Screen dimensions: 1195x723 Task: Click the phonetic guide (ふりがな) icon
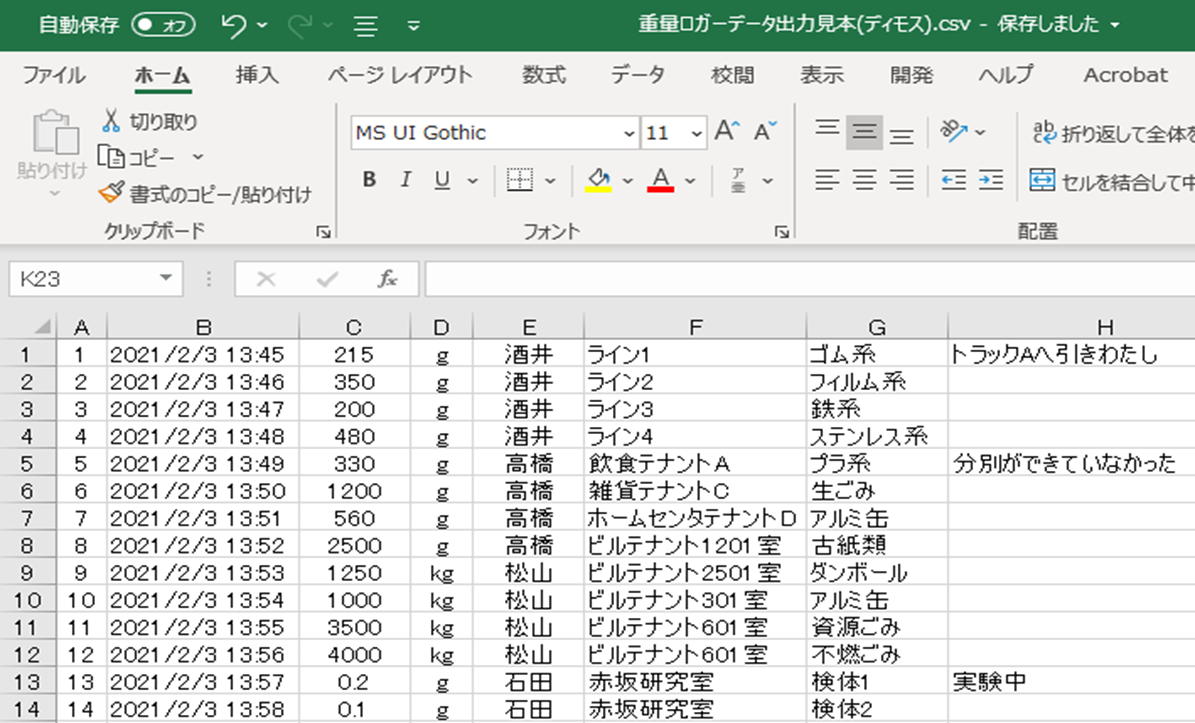click(738, 180)
